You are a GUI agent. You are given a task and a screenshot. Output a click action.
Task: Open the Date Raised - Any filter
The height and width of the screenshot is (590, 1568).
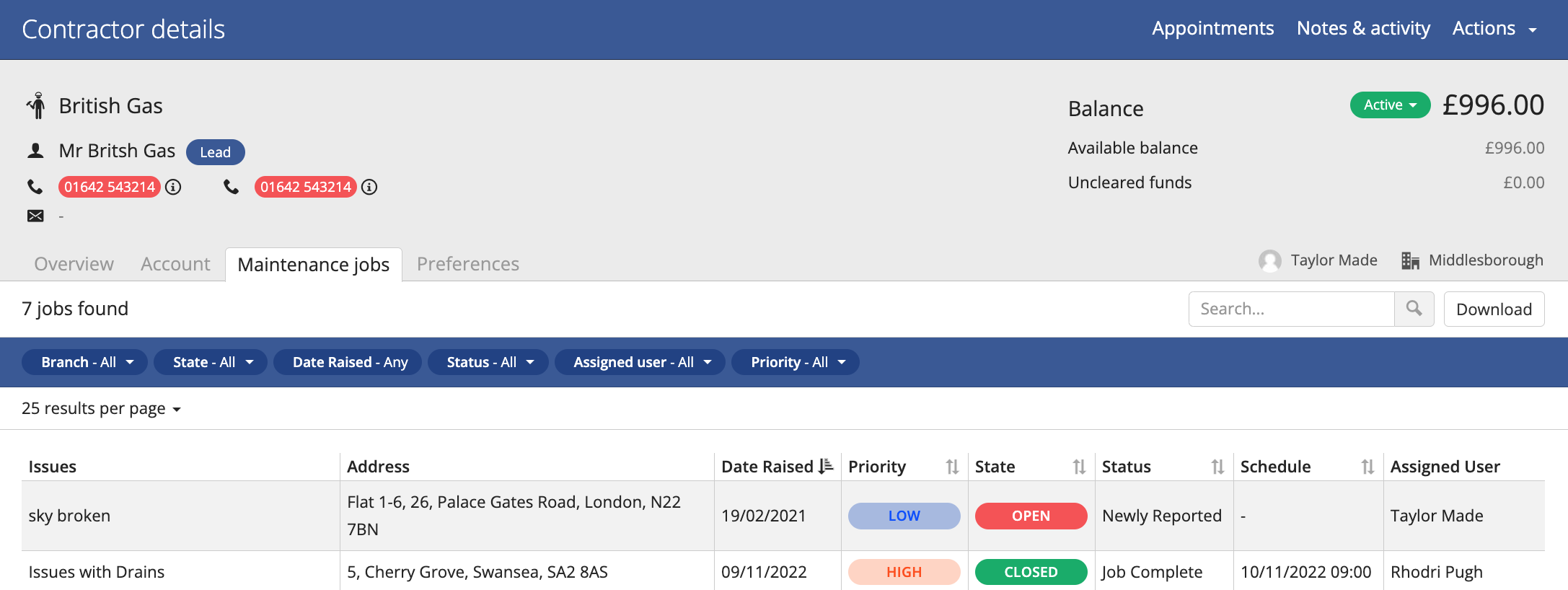(x=348, y=362)
